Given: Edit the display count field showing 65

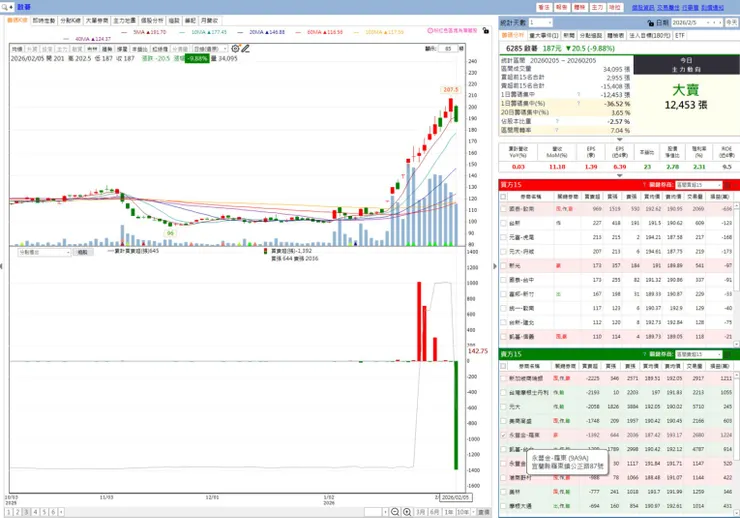Looking at the screenshot, I should 448,49.
